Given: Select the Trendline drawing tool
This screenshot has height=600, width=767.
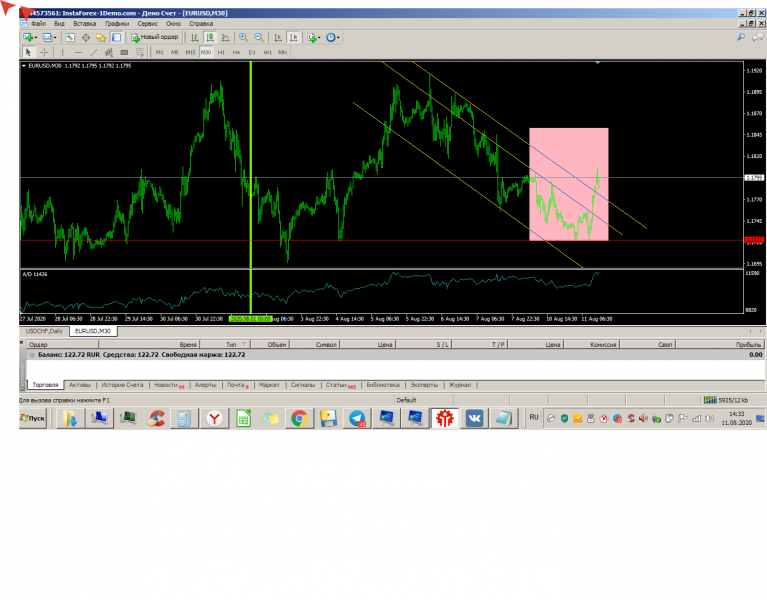Looking at the screenshot, I should pyautogui.click(x=93, y=52).
